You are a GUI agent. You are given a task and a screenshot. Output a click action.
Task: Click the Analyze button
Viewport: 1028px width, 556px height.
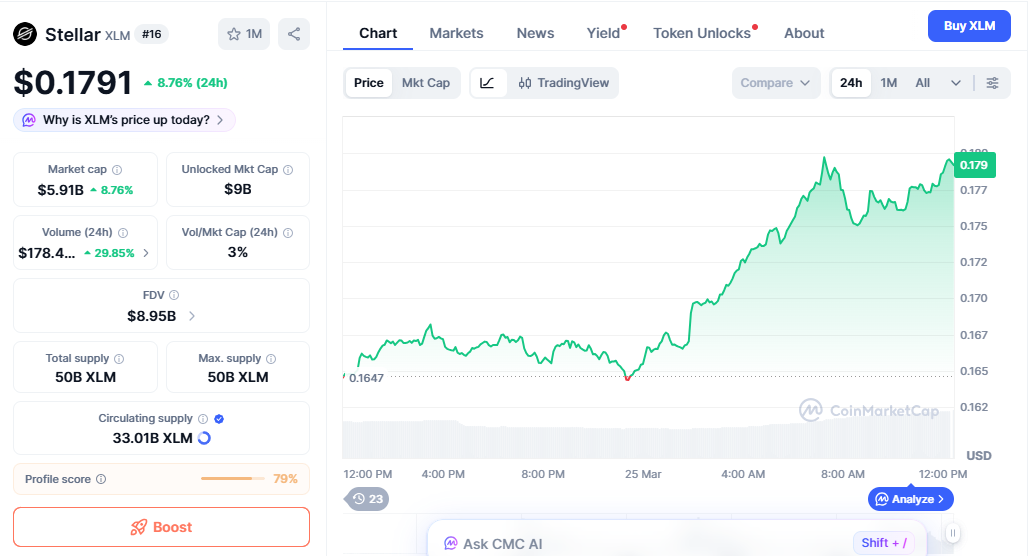click(911, 499)
